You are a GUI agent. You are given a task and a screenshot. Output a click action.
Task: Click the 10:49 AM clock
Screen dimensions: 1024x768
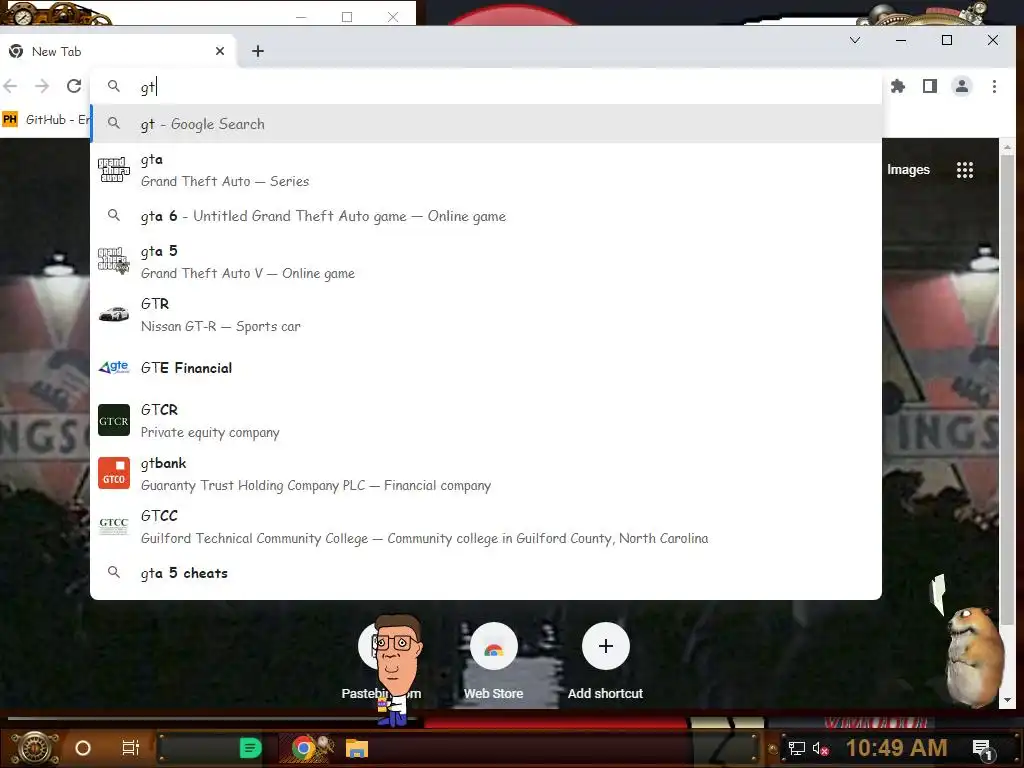[896, 748]
